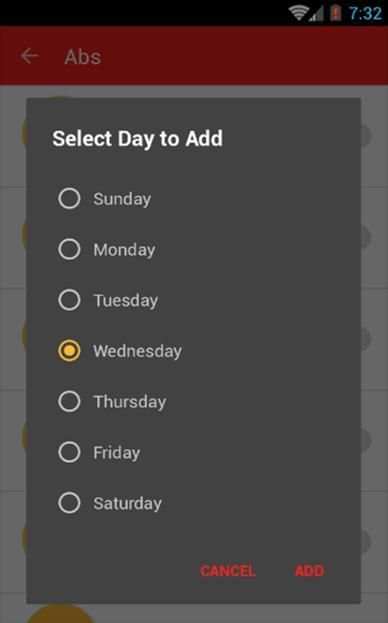388x623 pixels.
Task: Tap the back arrow next to Abs
Action: click(x=30, y=56)
